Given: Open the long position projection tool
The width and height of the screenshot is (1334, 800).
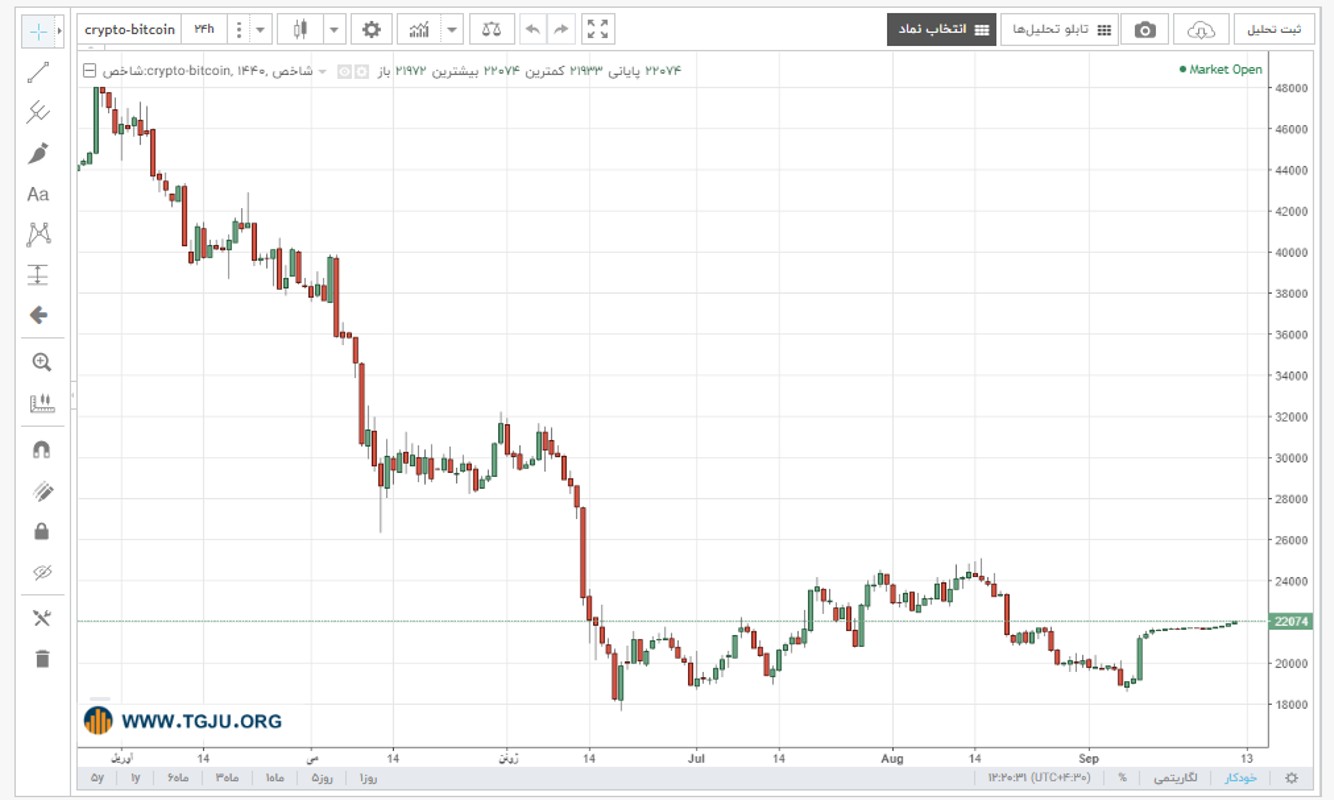Looking at the screenshot, I should [38, 275].
